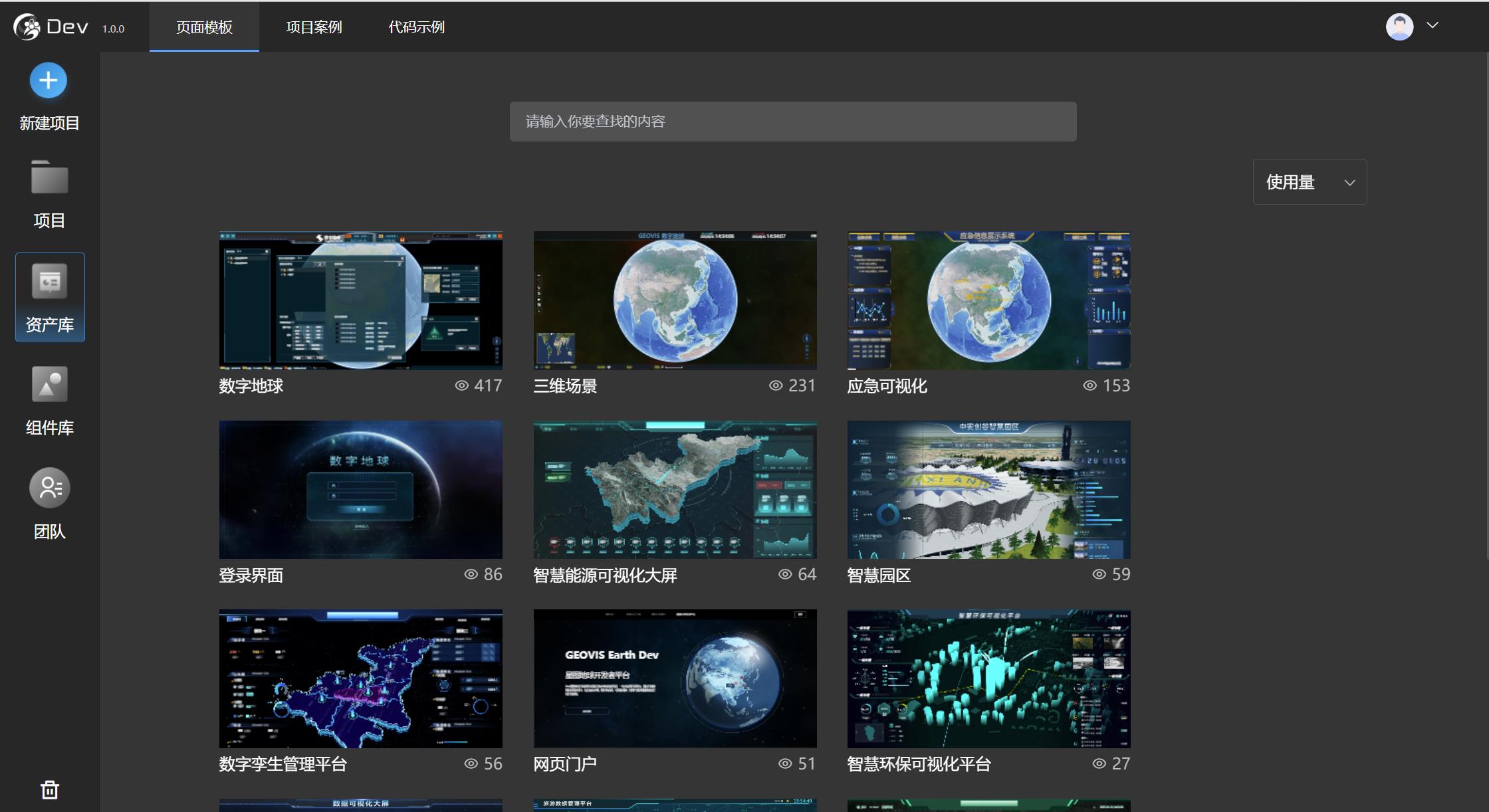Expand the user menu chevron beside avatar
Screen dimensions: 1489x812
click(1432, 25)
